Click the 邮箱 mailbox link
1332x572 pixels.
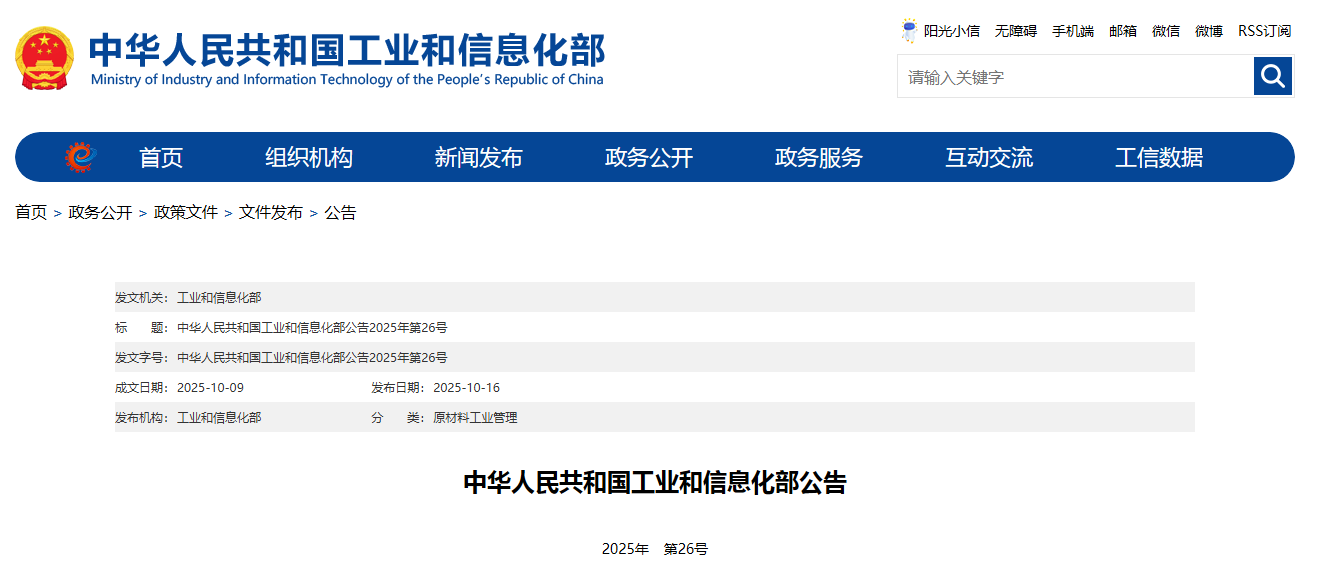(1123, 31)
